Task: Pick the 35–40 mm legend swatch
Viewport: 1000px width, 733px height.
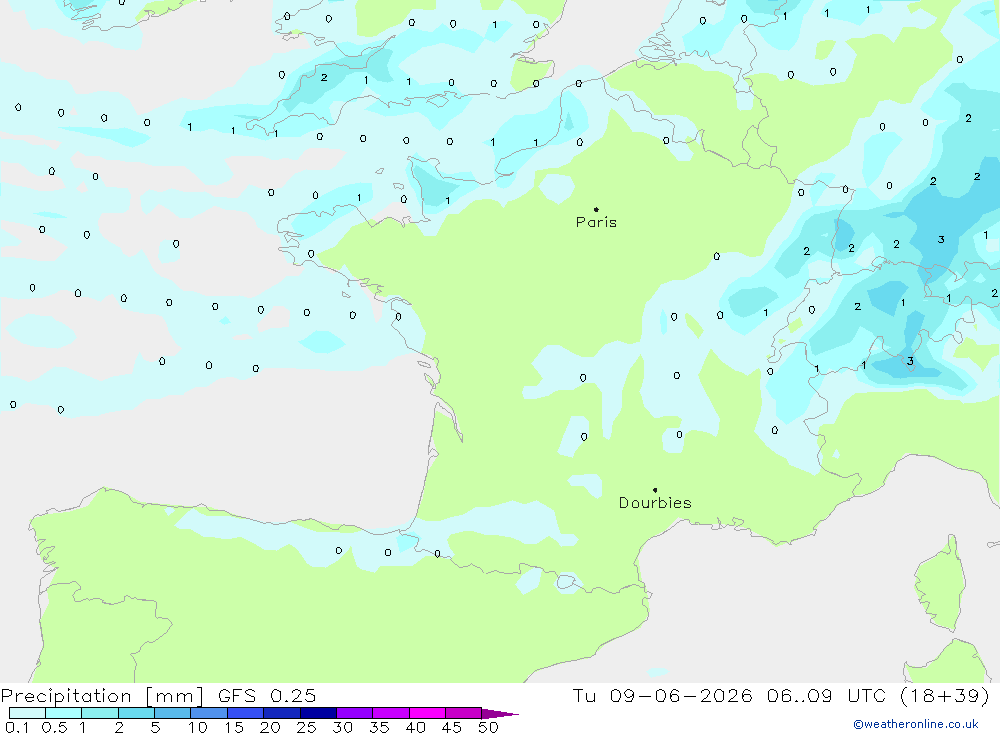Action: (391, 713)
